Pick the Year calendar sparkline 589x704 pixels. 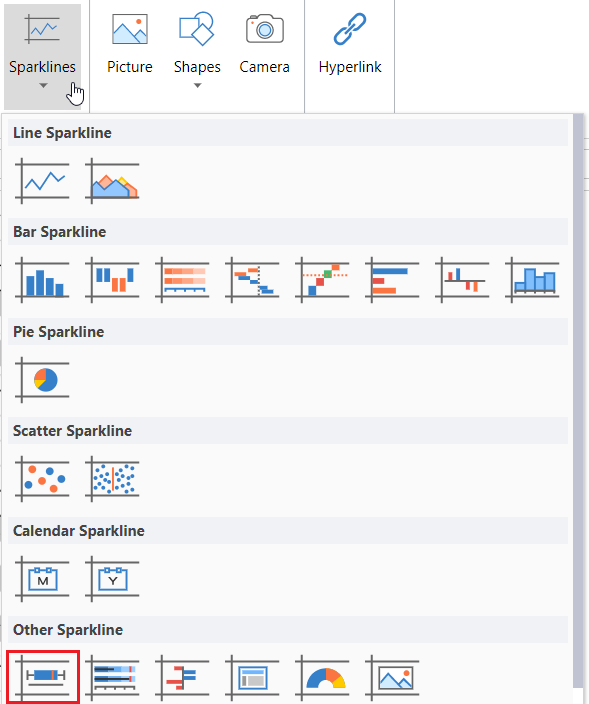pos(112,578)
